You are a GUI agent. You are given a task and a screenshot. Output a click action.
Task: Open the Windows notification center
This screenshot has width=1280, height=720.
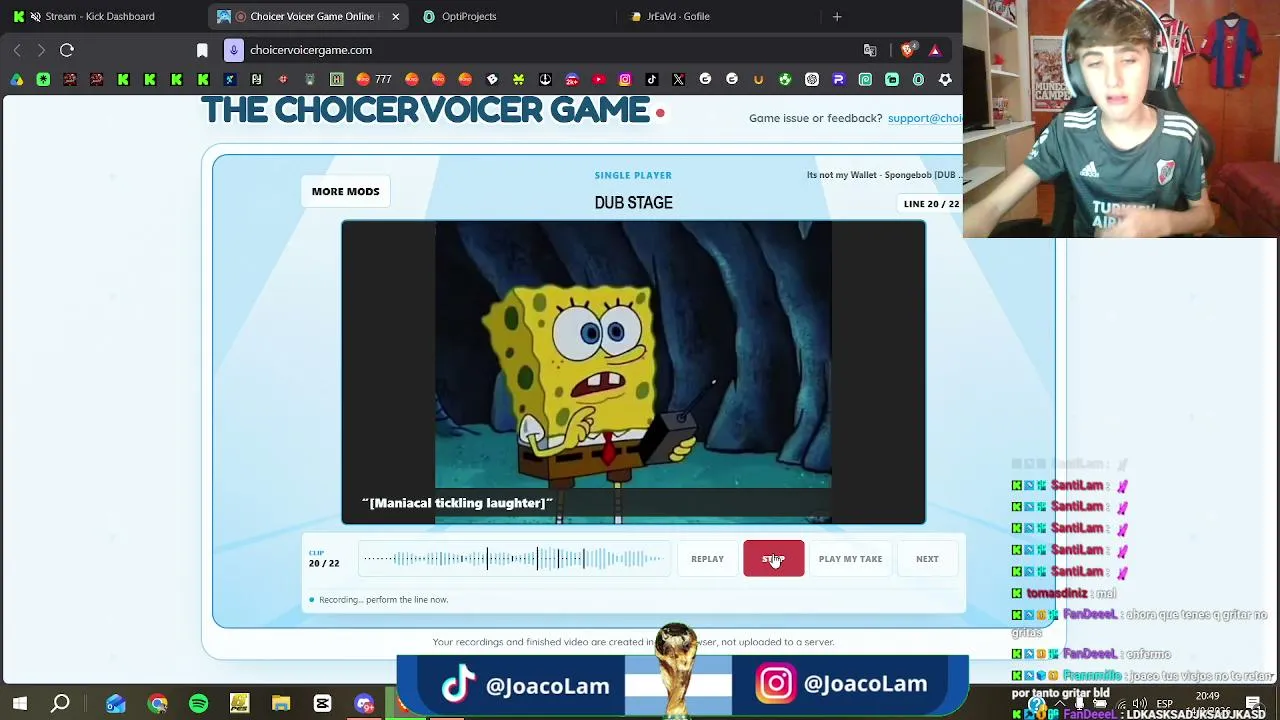click(1253, 703)
